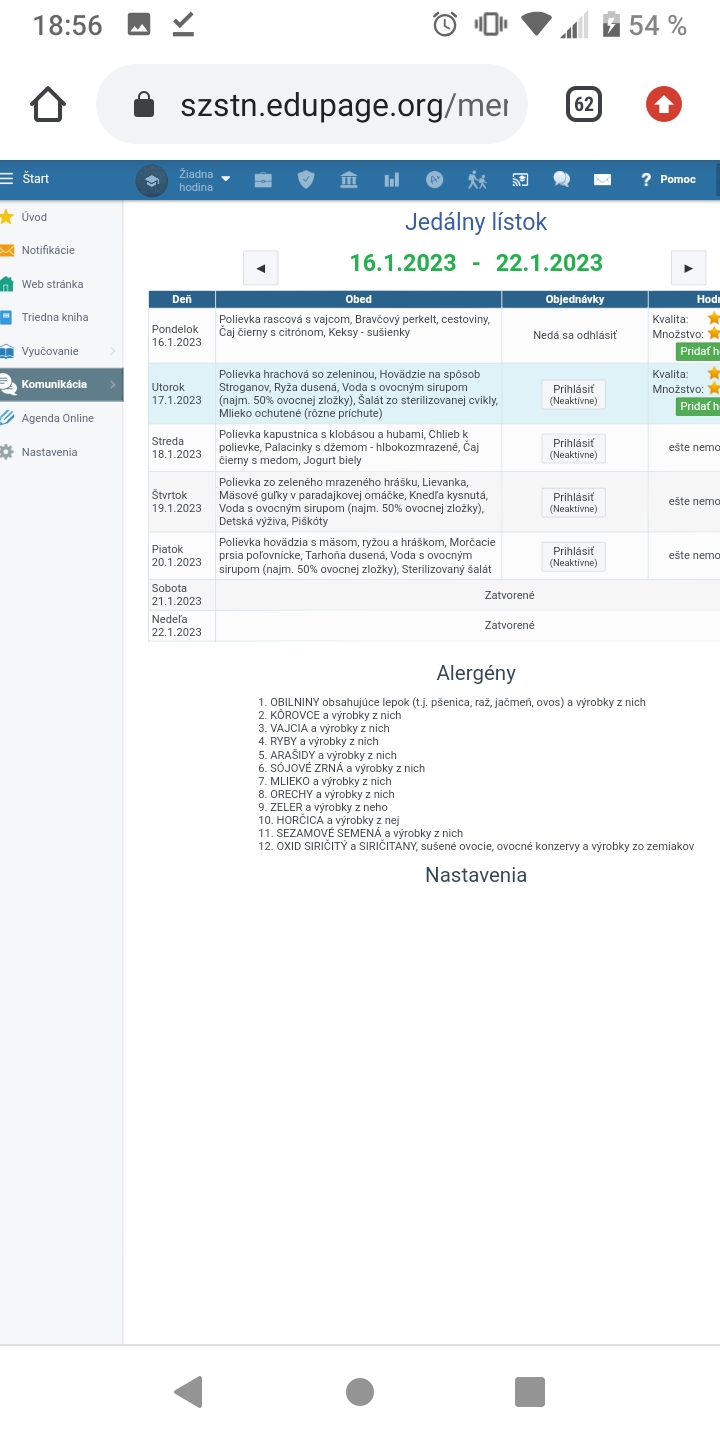Click the walking people icon in toolbar

[477, 180]
